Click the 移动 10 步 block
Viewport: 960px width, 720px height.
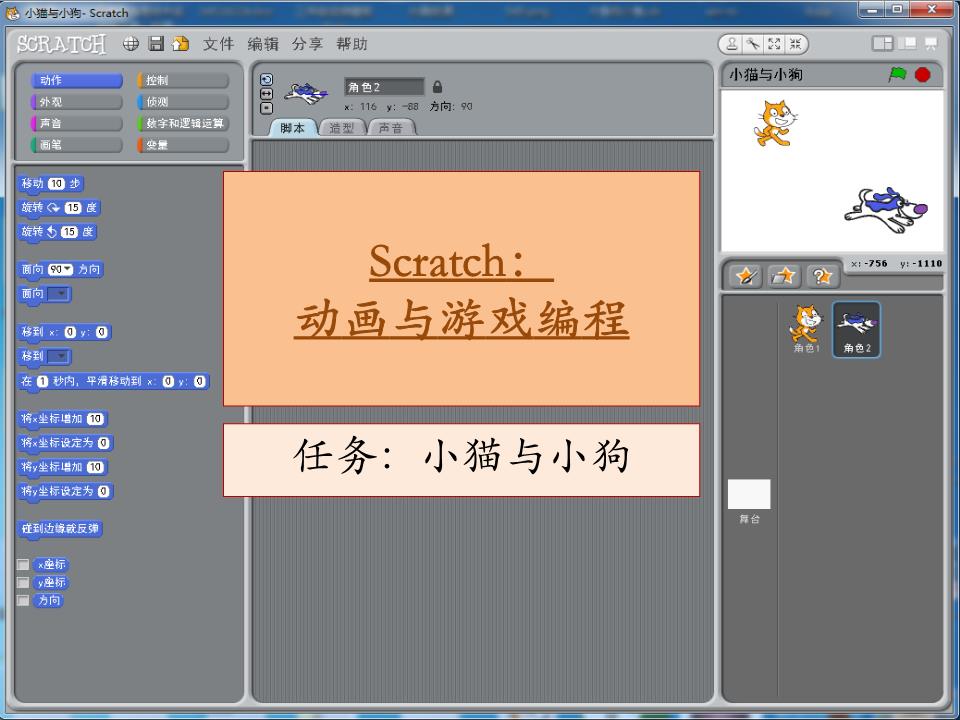51,184
